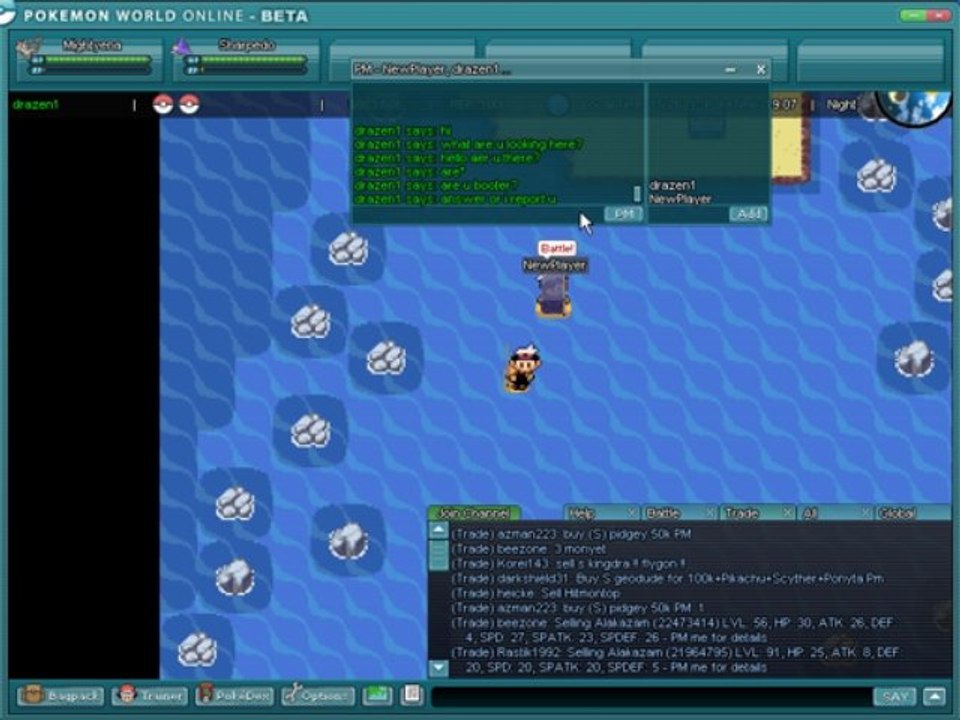Viewport: 960px width, 720px height.
Task: Click 'answer or i report u' PM message
Action: (455, 199)
